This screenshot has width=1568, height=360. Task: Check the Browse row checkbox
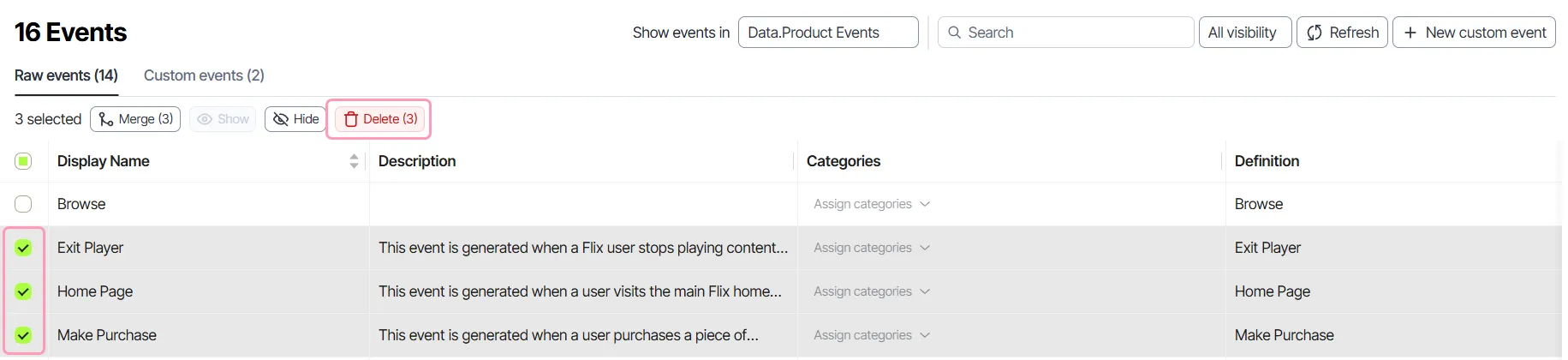(x=23, y=204)
